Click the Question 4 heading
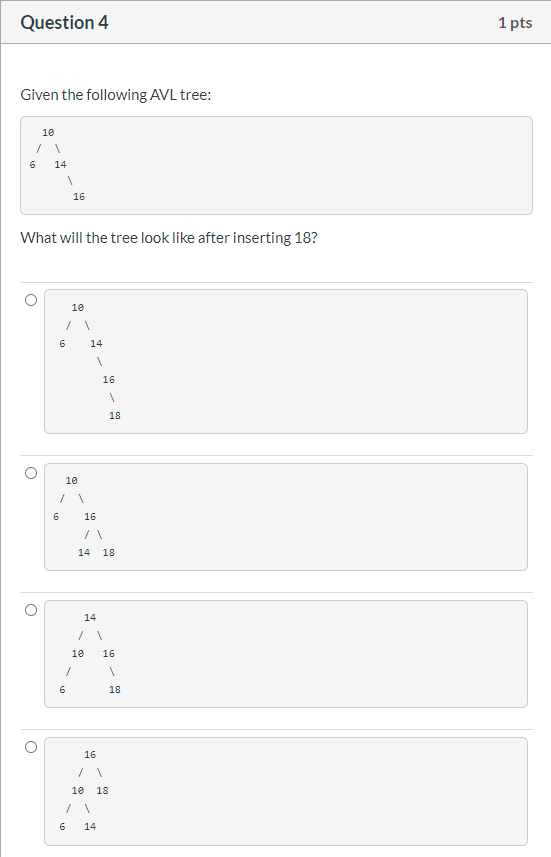Viewport: 551px width, 857px height. coord(65,22)
